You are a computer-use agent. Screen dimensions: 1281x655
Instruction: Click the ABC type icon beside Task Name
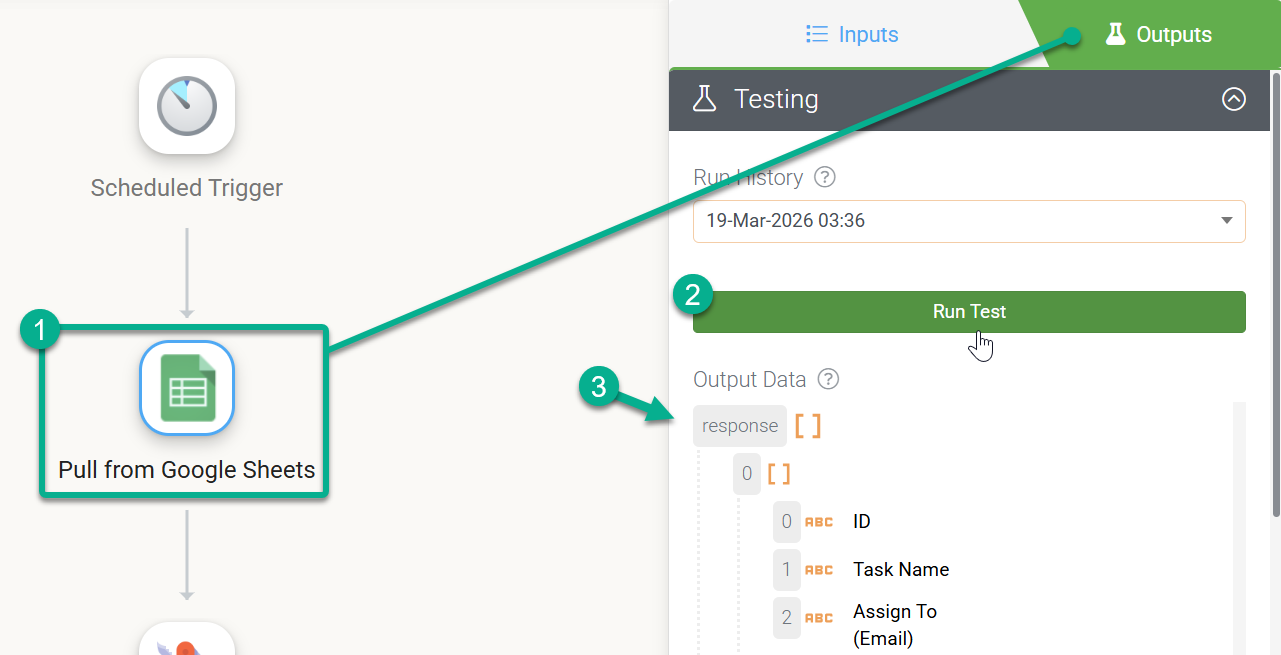[819, 570]
